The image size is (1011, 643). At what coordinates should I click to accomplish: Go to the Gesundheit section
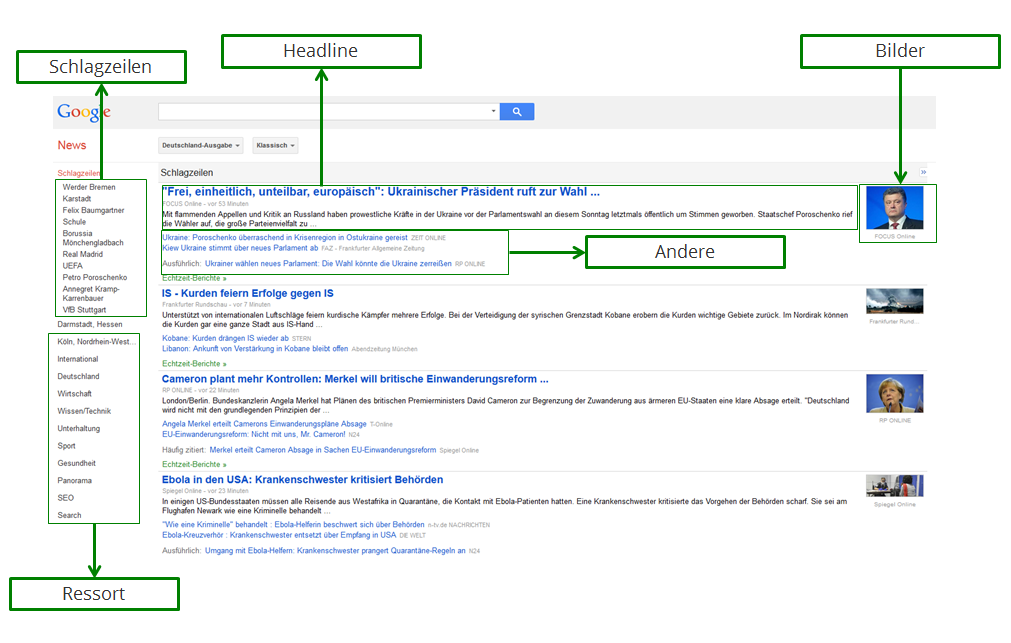tap(77, 464)
